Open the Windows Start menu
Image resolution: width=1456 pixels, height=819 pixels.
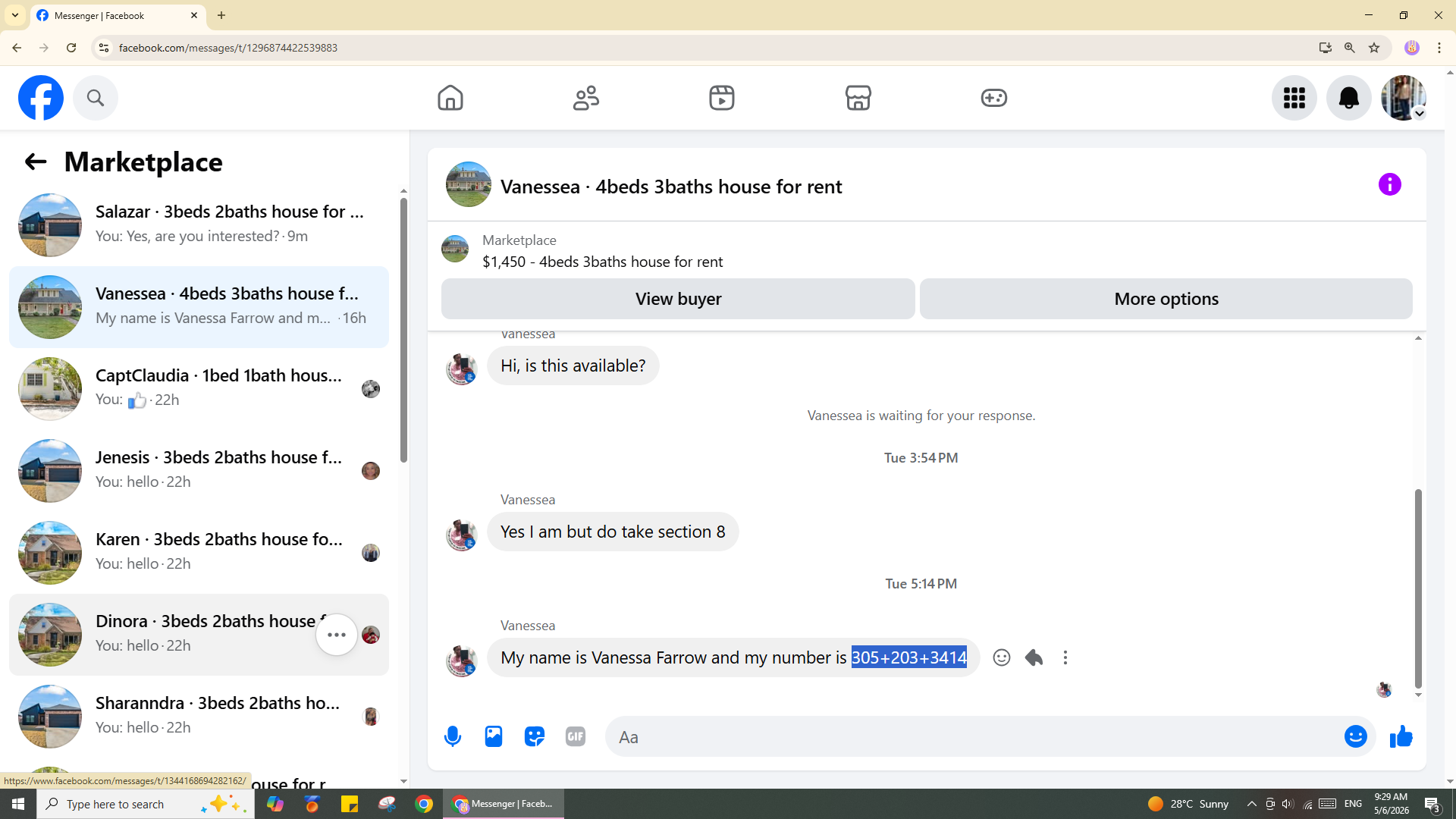click(x=18, y=804)
